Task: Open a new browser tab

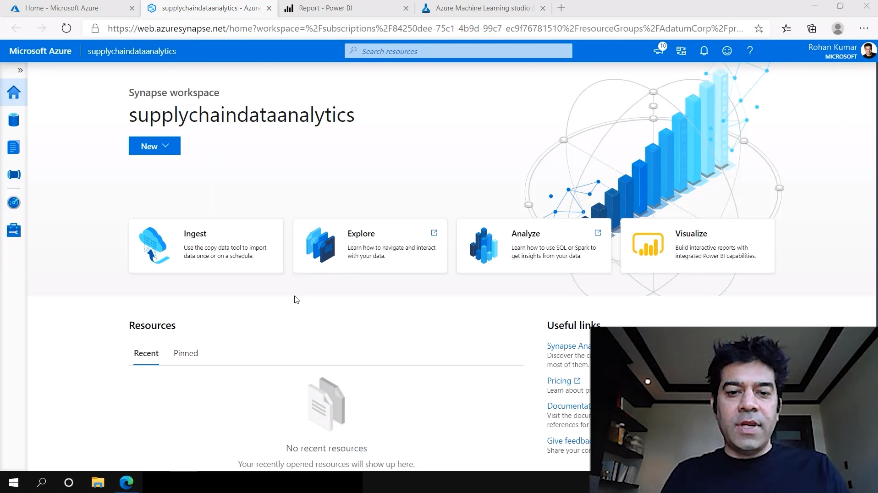Action: 561,8
